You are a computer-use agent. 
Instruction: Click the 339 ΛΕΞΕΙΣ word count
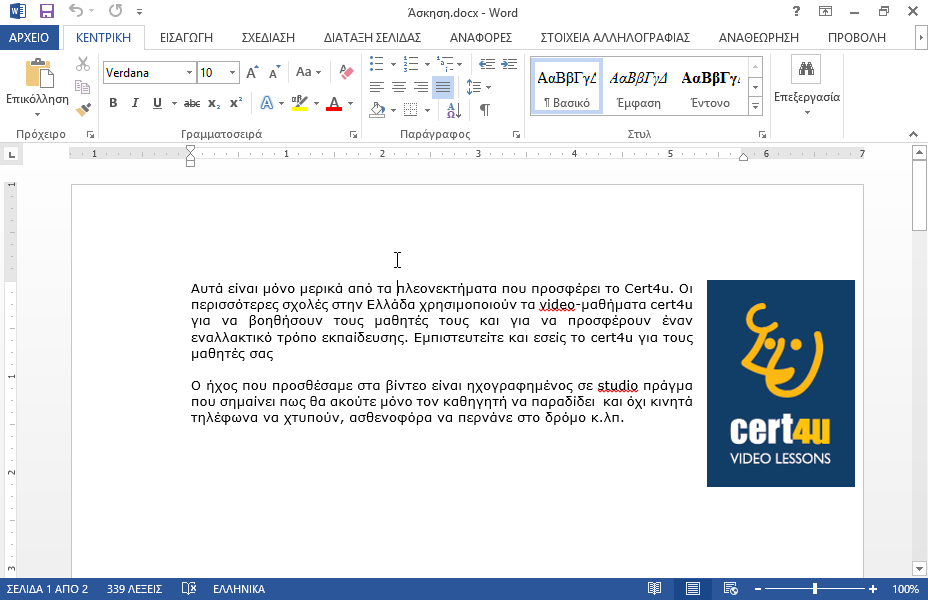tap(134, 589)
